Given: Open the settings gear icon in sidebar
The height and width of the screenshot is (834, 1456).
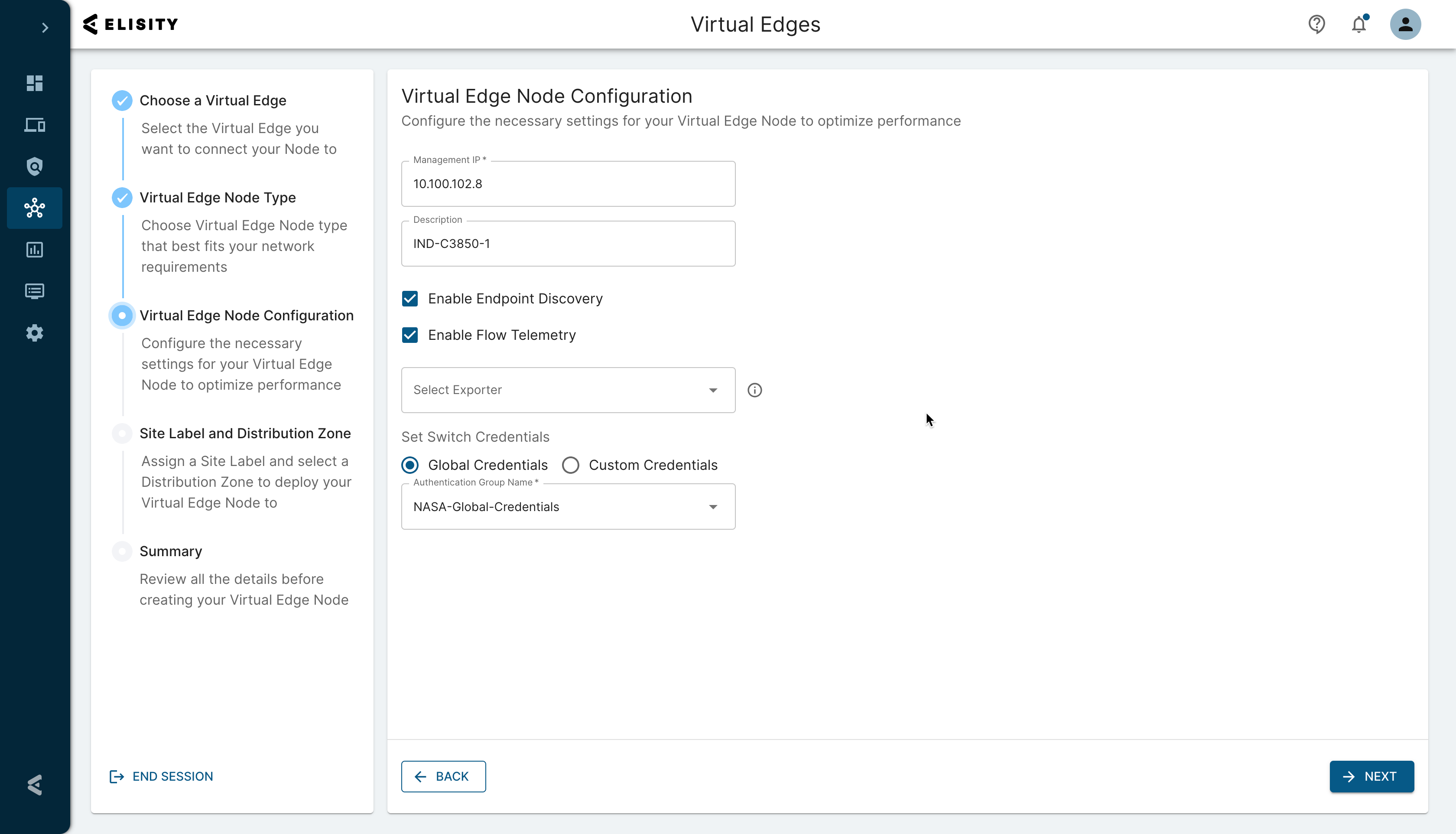Looking at the screenshot, I should [34, 333].
